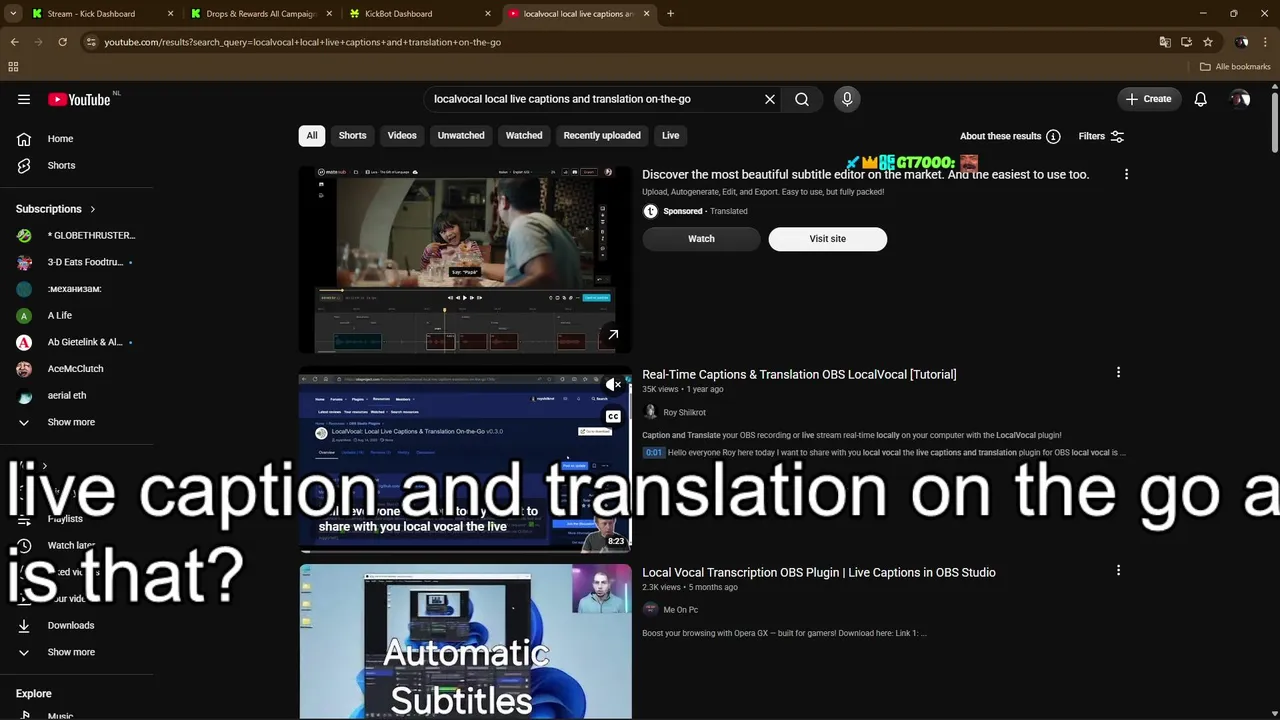Open the Chrome apps grid in the bookmarks bar
The width and height of the screenshot is (1280, 720).
point(13,67)
